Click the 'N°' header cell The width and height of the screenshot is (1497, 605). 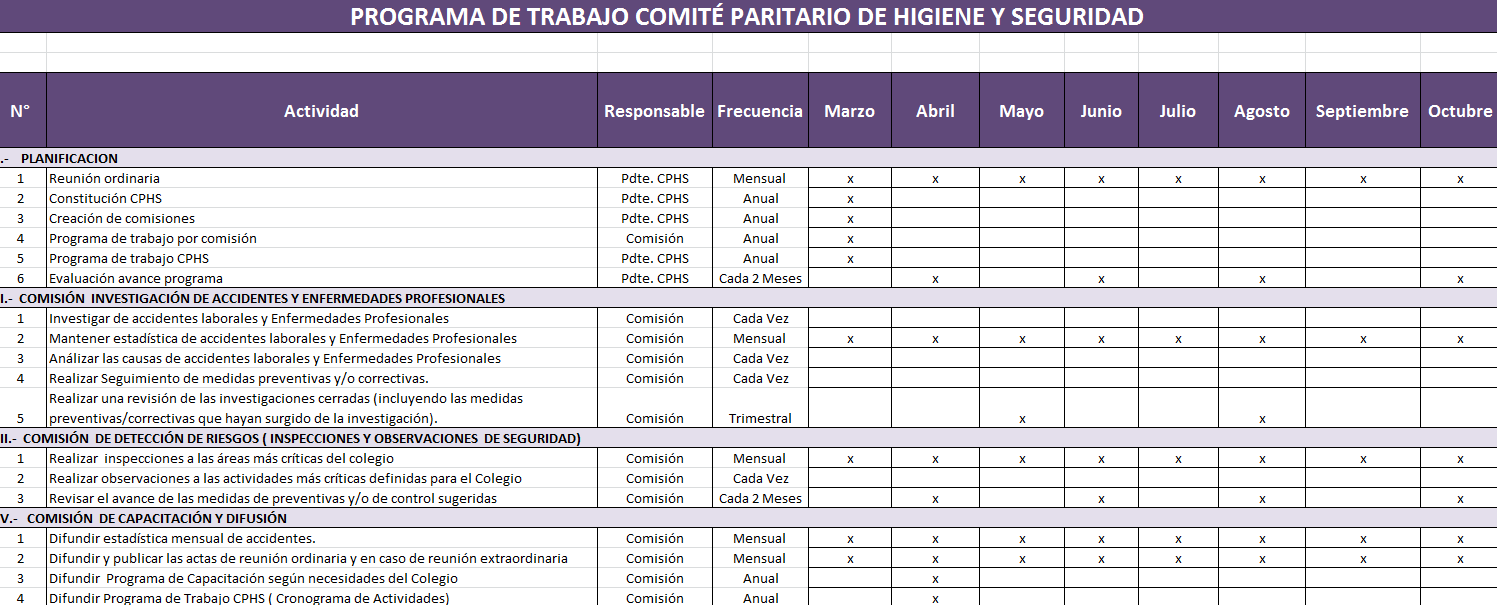click(21, 111)
